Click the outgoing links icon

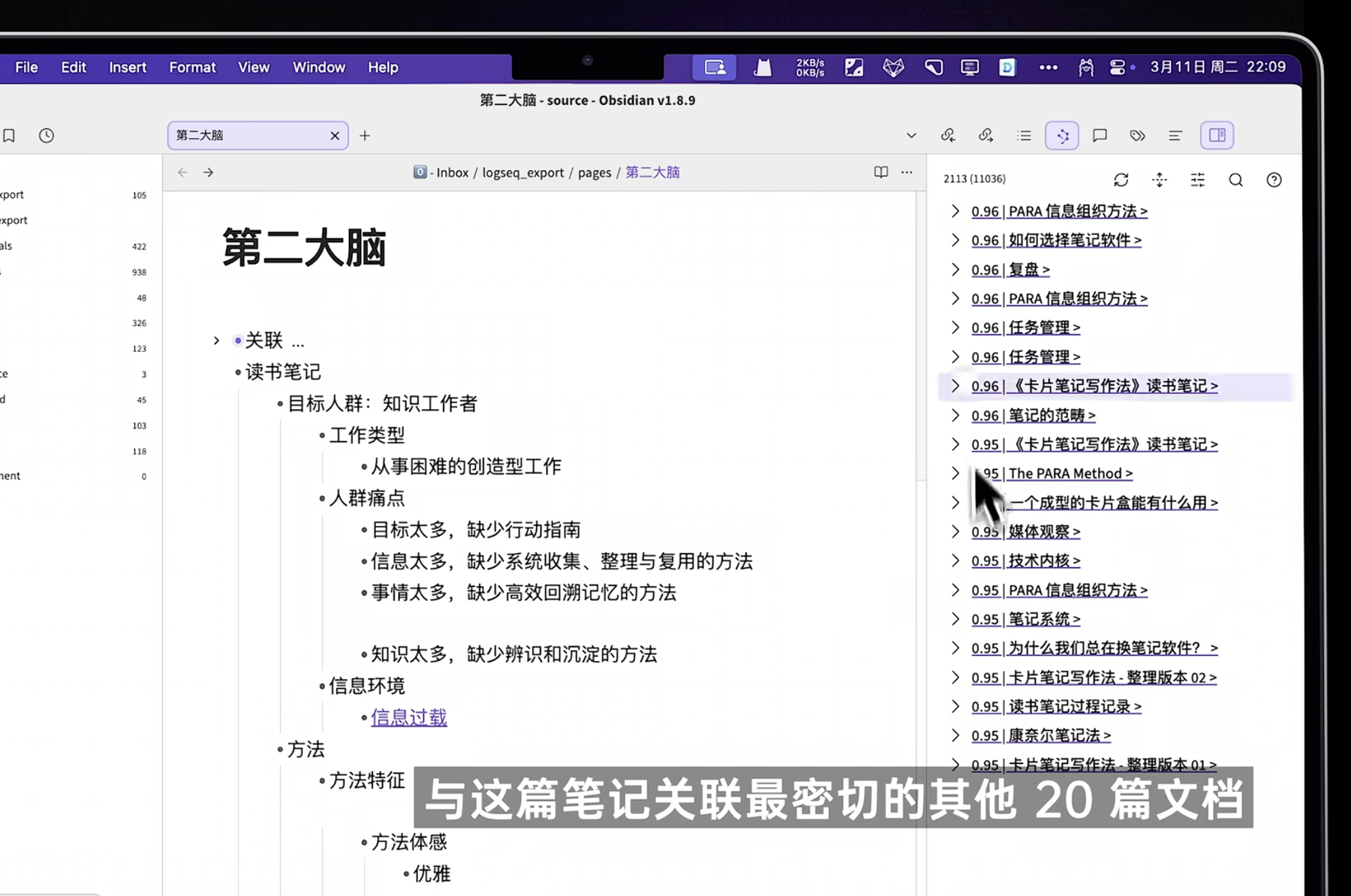point(985,136)
